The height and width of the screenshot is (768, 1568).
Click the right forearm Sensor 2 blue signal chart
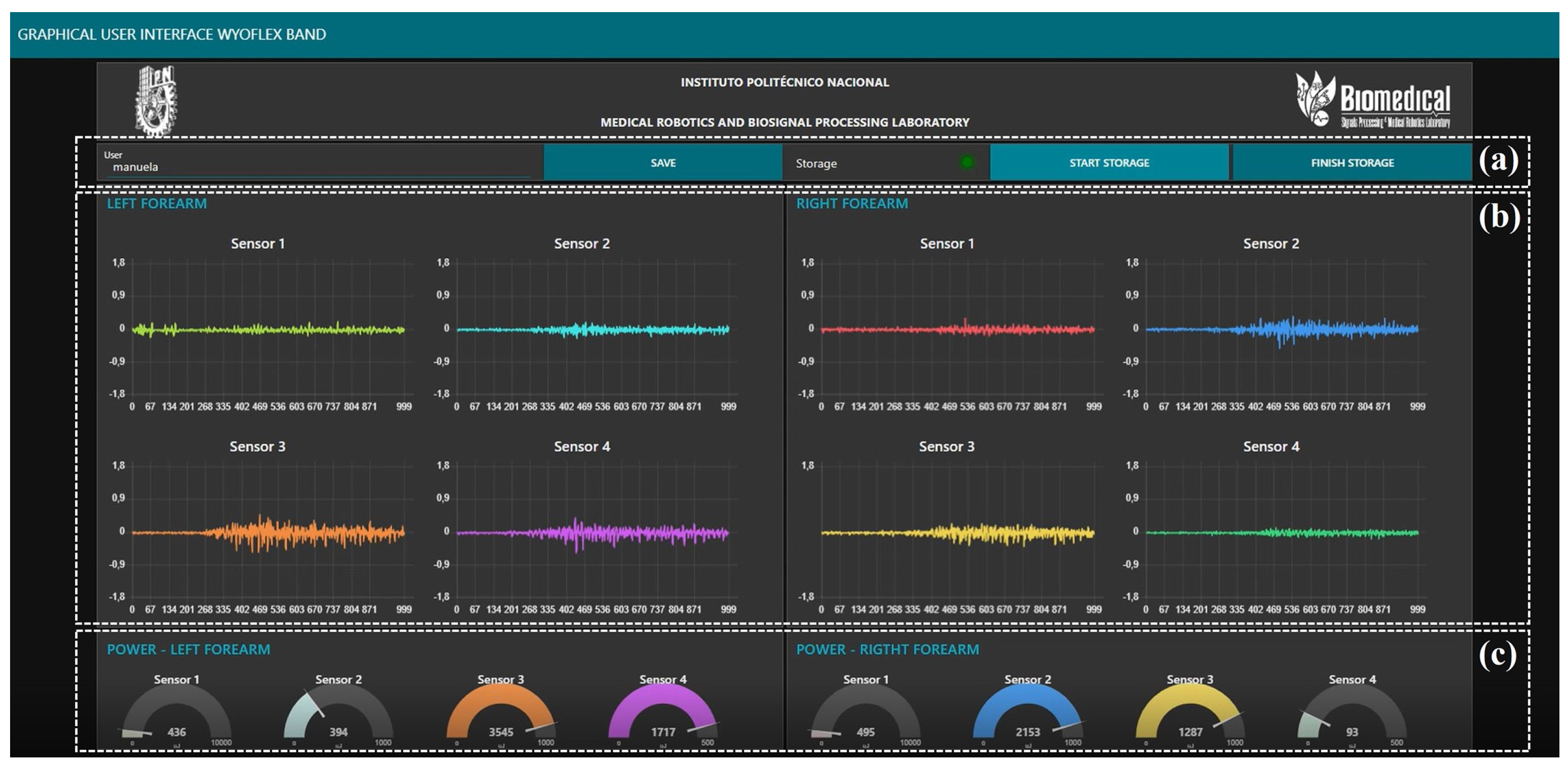click(x=1282, y=329)
